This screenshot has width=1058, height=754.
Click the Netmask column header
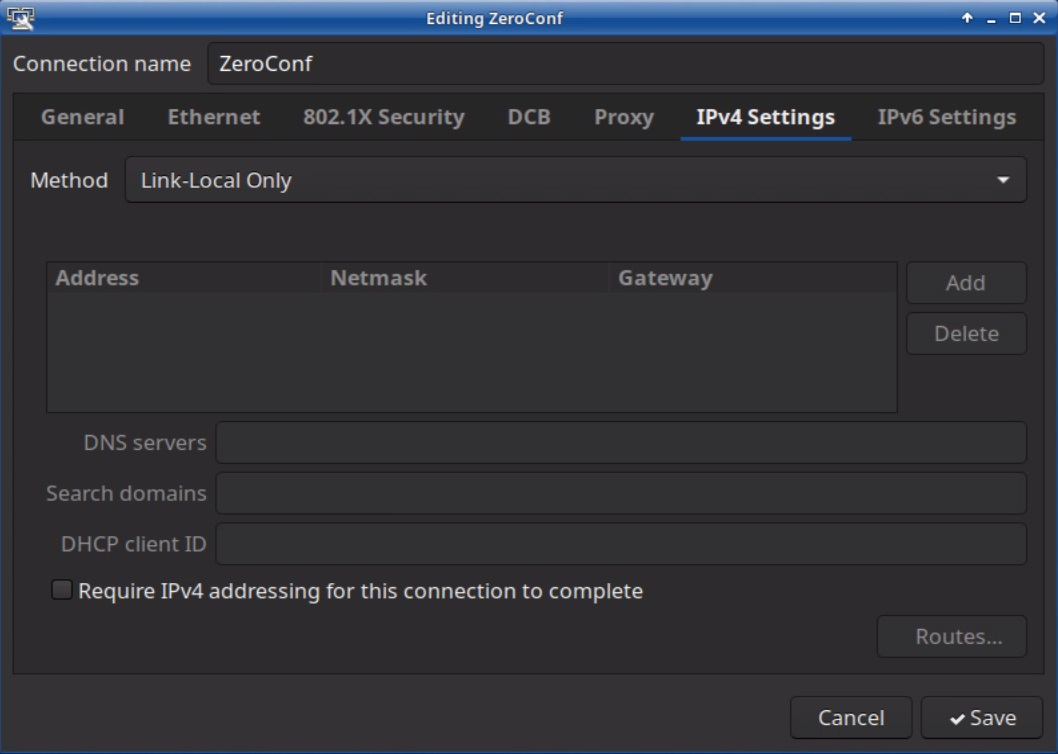point(378,278)
